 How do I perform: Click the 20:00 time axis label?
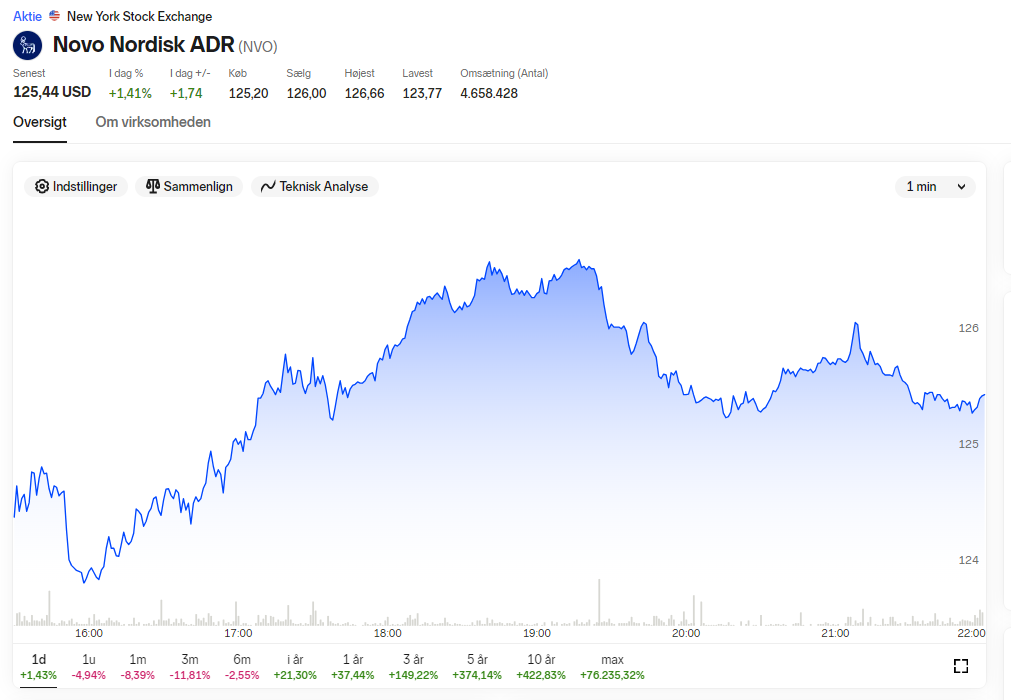coord(686,633)
